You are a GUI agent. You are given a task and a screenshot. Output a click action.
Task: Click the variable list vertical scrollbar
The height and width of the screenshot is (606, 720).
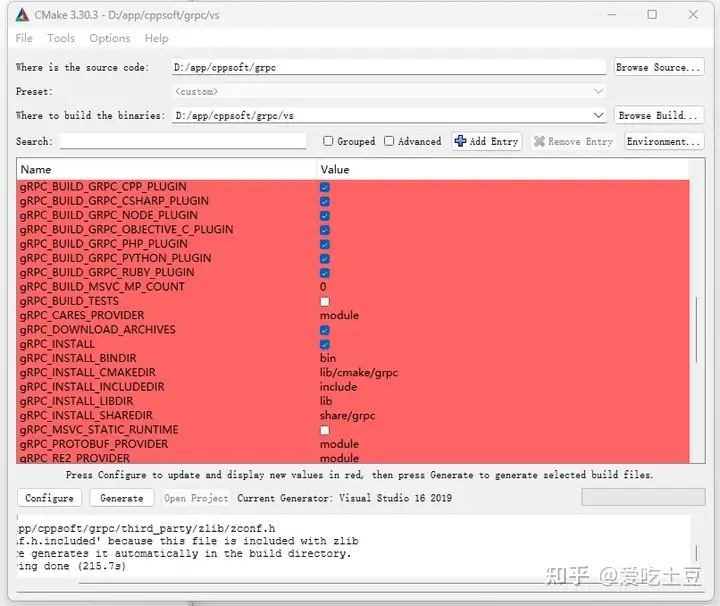pyautogui.click(x=696, y=330)
